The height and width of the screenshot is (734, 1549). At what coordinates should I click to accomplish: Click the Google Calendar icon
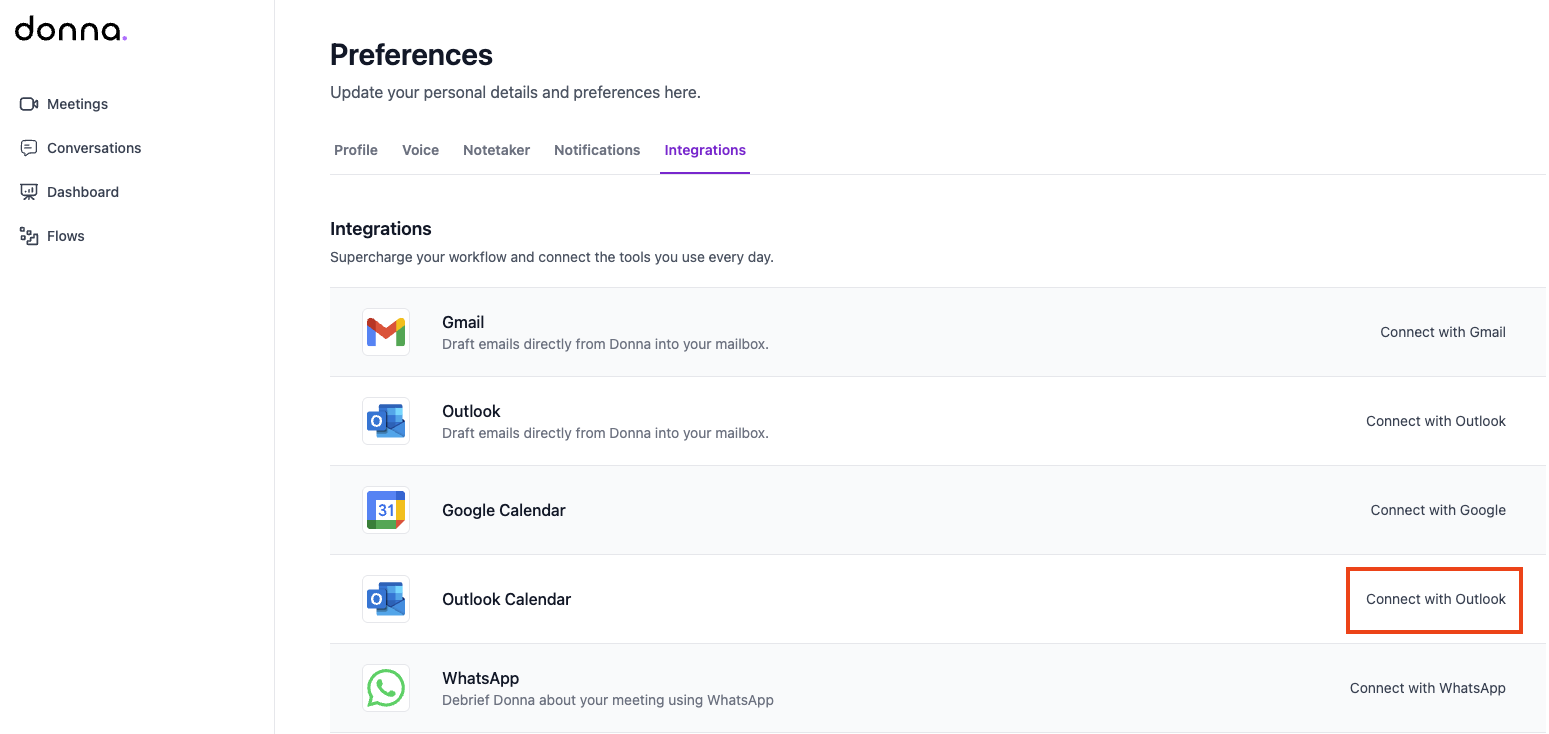pyautogui.click(x=386, y=510)
